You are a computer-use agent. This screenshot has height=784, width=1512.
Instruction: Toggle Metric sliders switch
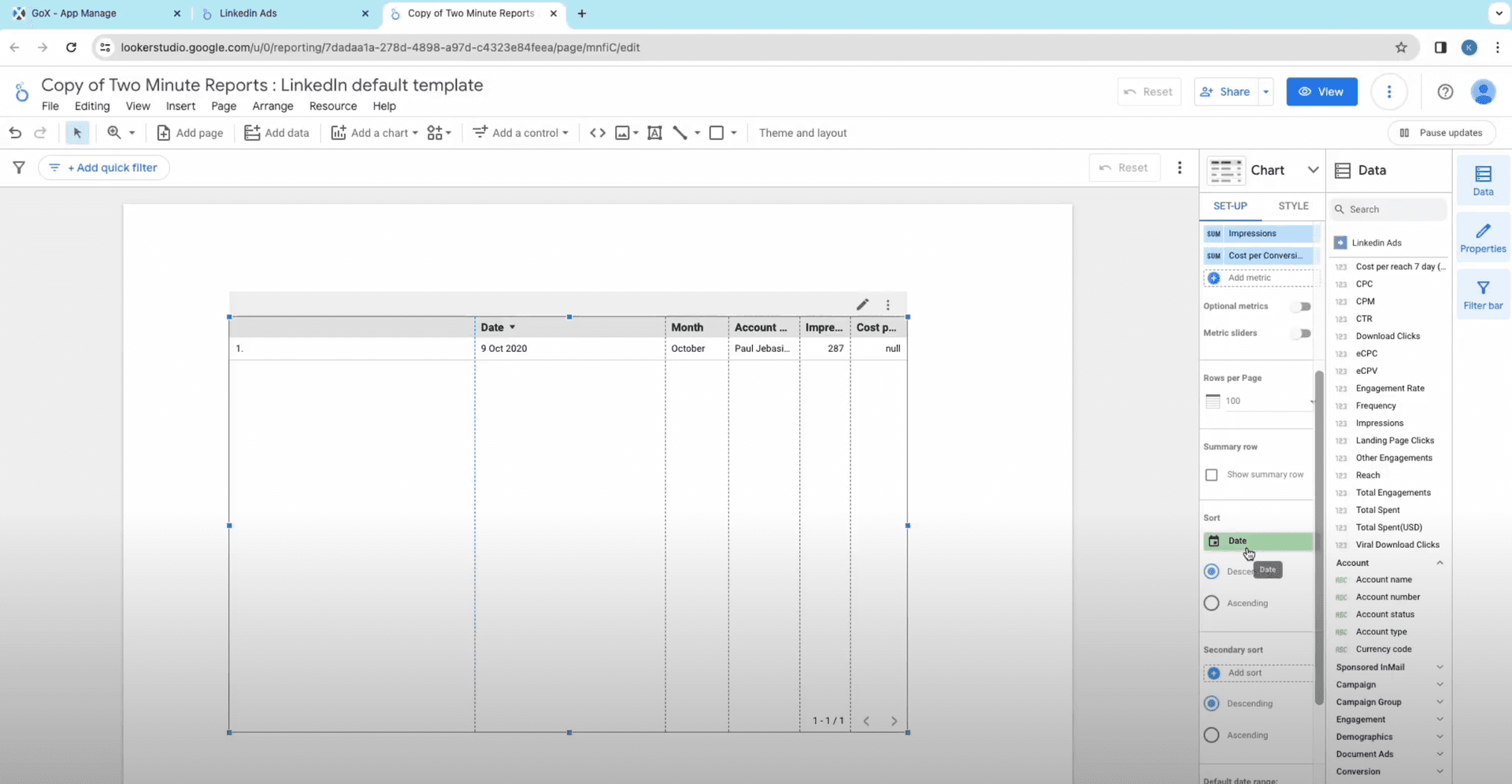click(1302, 333)
